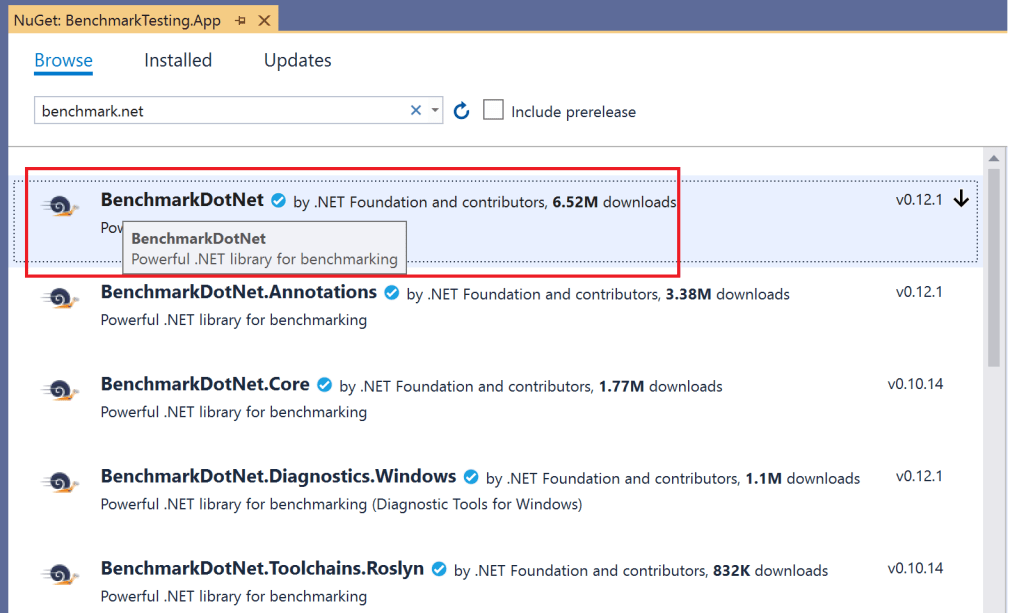Screen dimensions: 1024x613
Task: Select the BenchmarkDotNet.Diagnostics.Windows package title
Action: click(x=278, y=476)
